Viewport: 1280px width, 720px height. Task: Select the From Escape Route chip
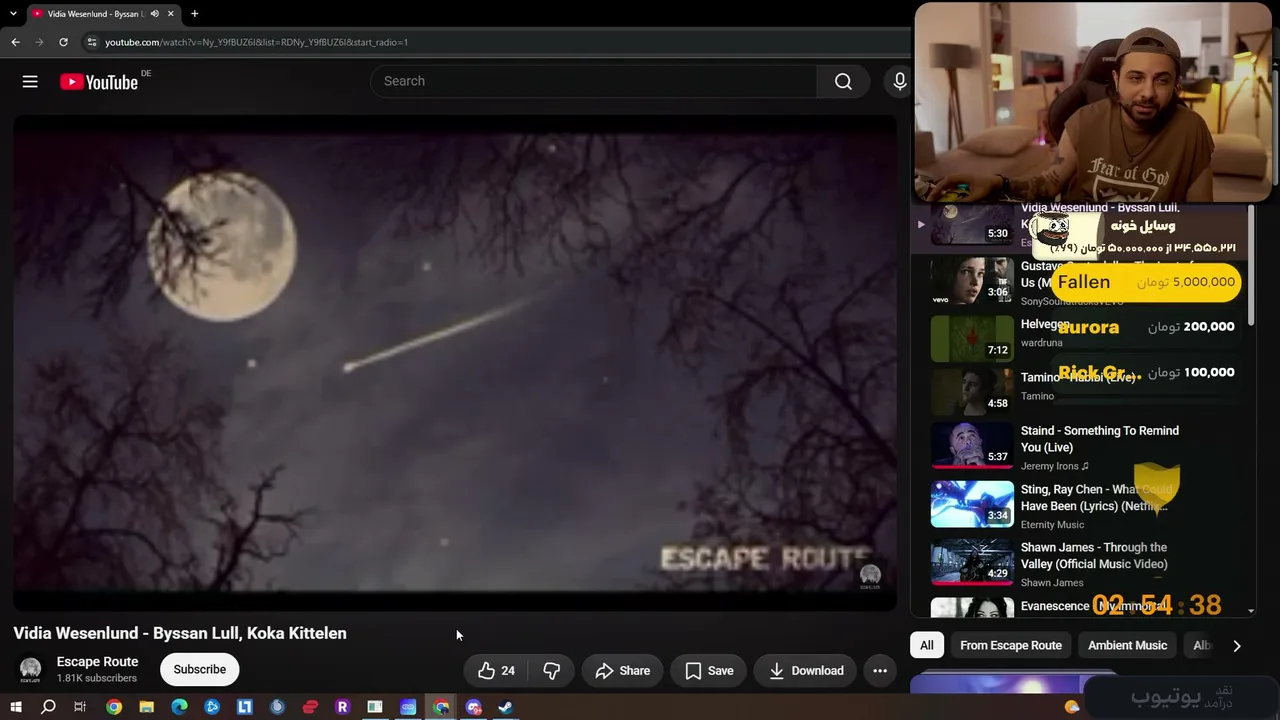[x=1011, y=646]
